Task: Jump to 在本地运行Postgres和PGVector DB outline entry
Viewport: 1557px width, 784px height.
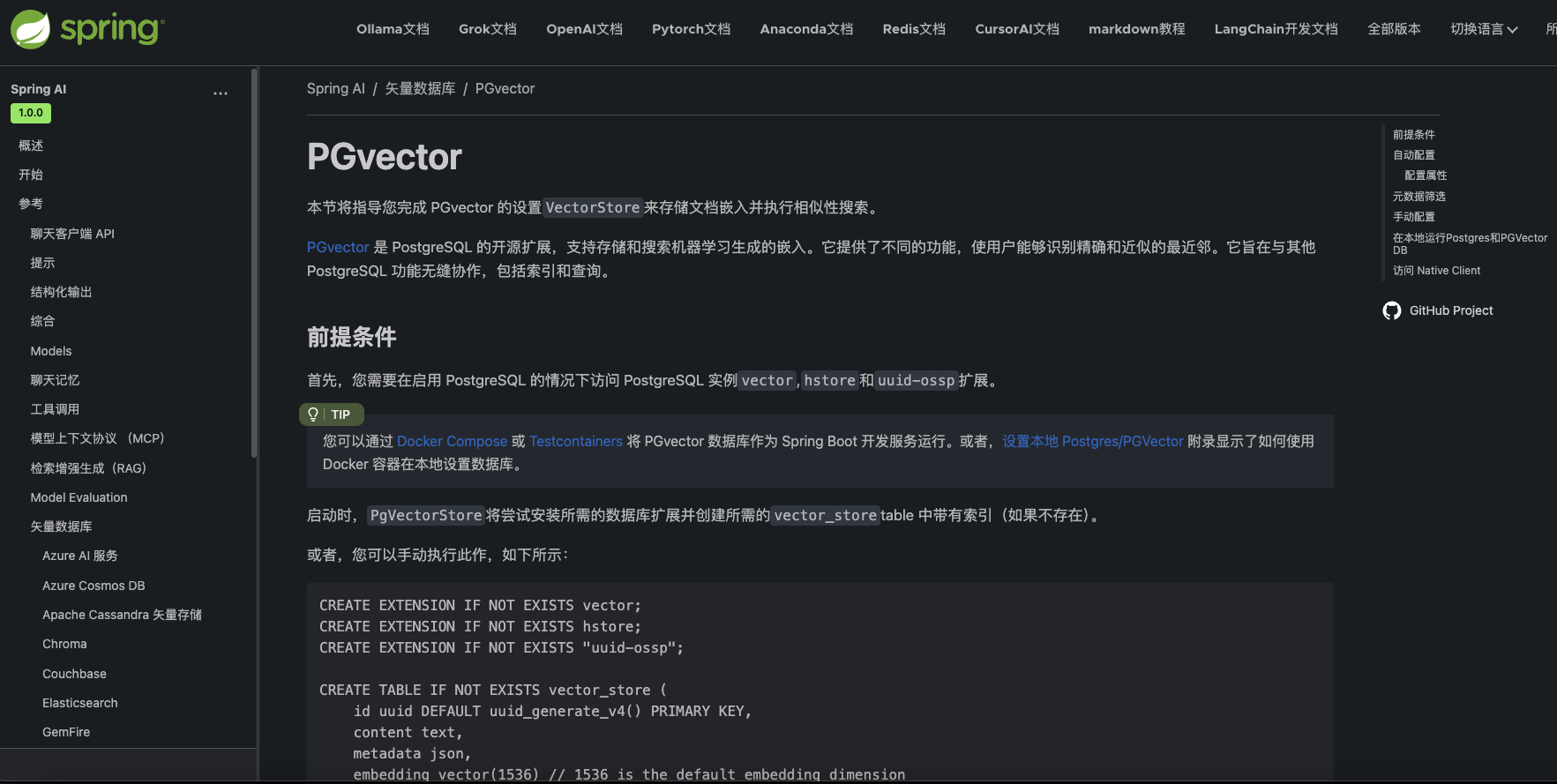Action: (1471, 244)
